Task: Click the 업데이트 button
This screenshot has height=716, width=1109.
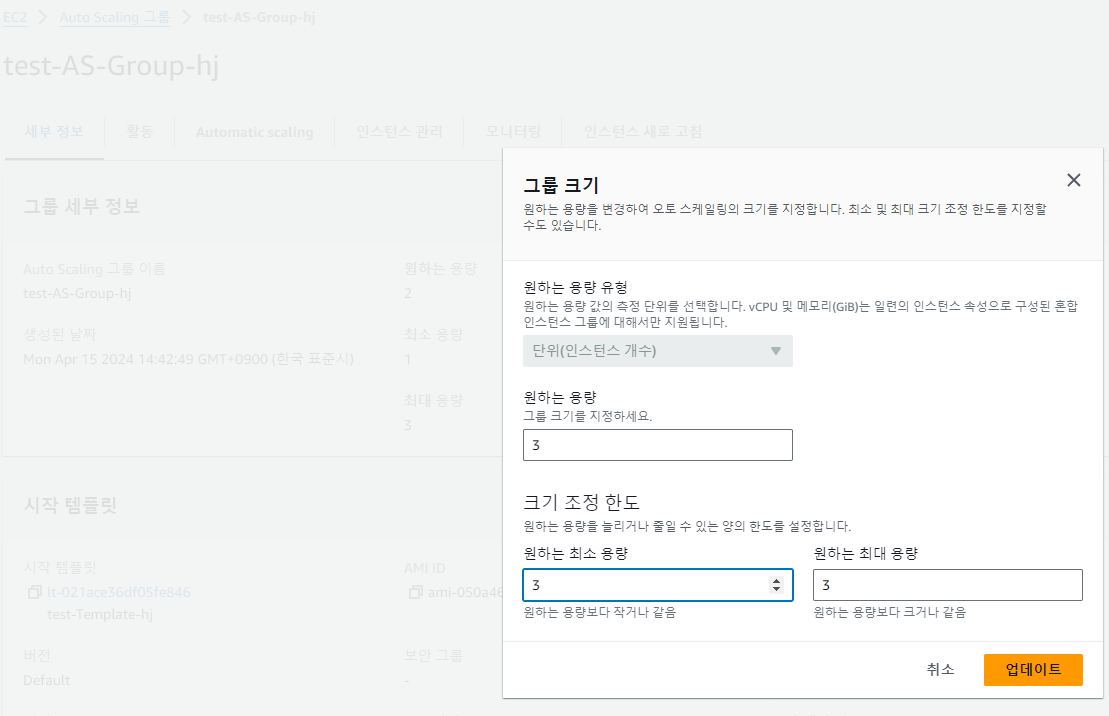Action: (x=1033, y=670)
